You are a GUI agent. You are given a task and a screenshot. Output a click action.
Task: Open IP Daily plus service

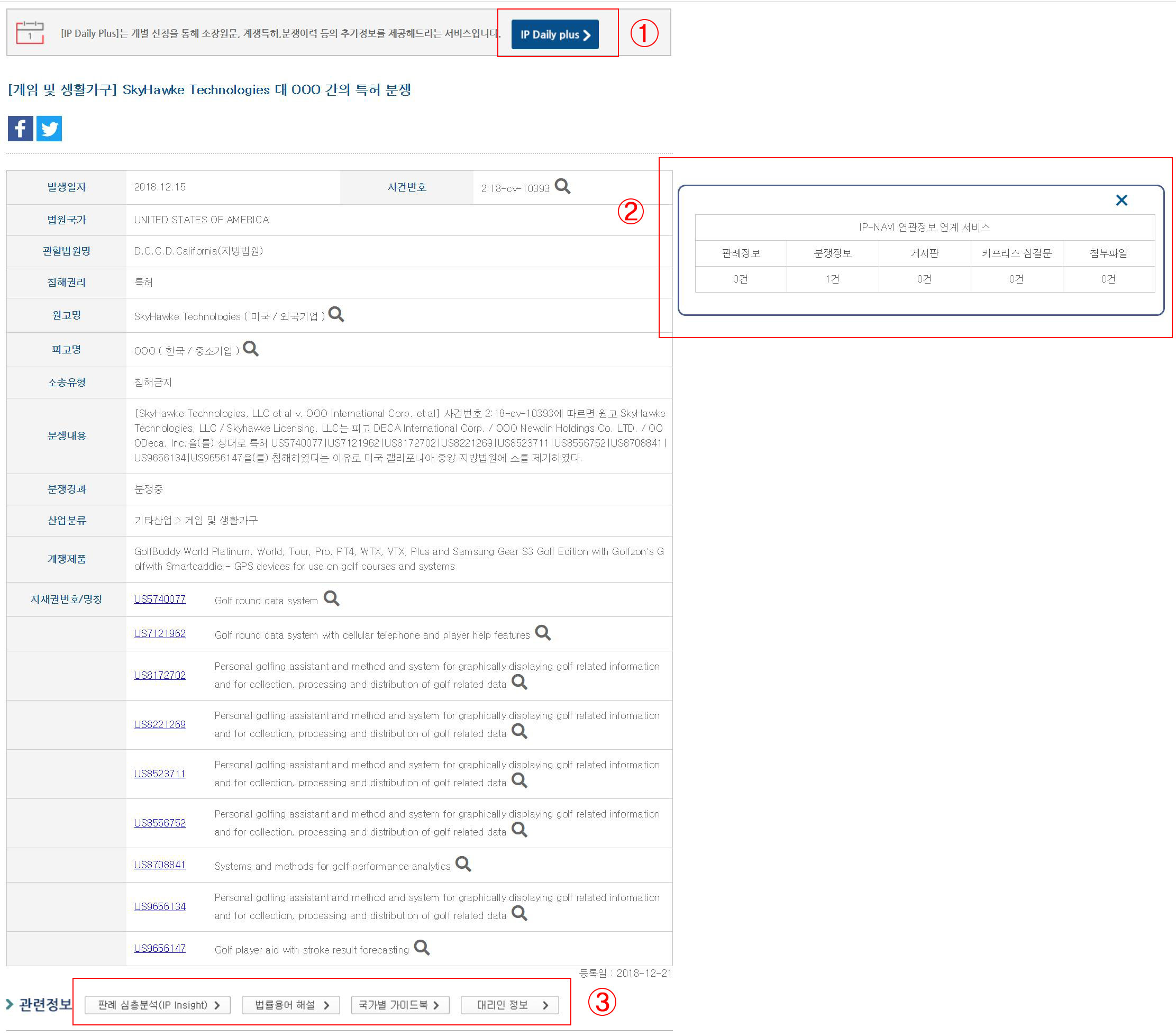coord(554,34)
